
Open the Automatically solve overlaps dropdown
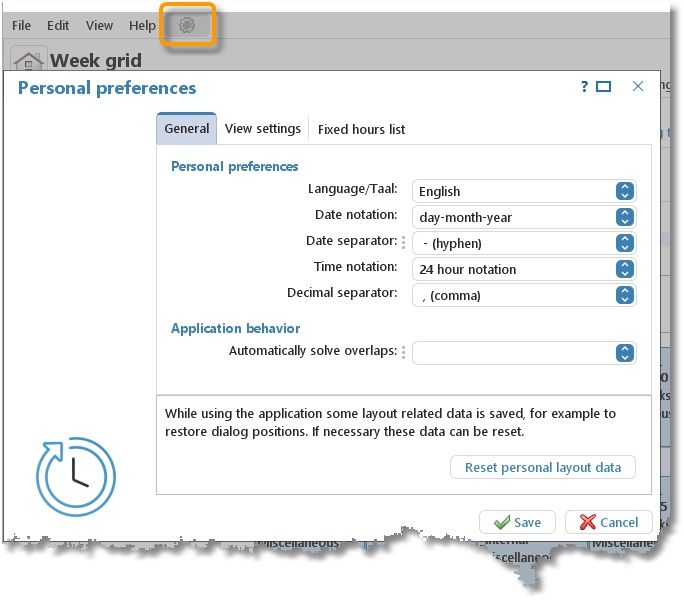pyautogui.click(x=624, y=352)
